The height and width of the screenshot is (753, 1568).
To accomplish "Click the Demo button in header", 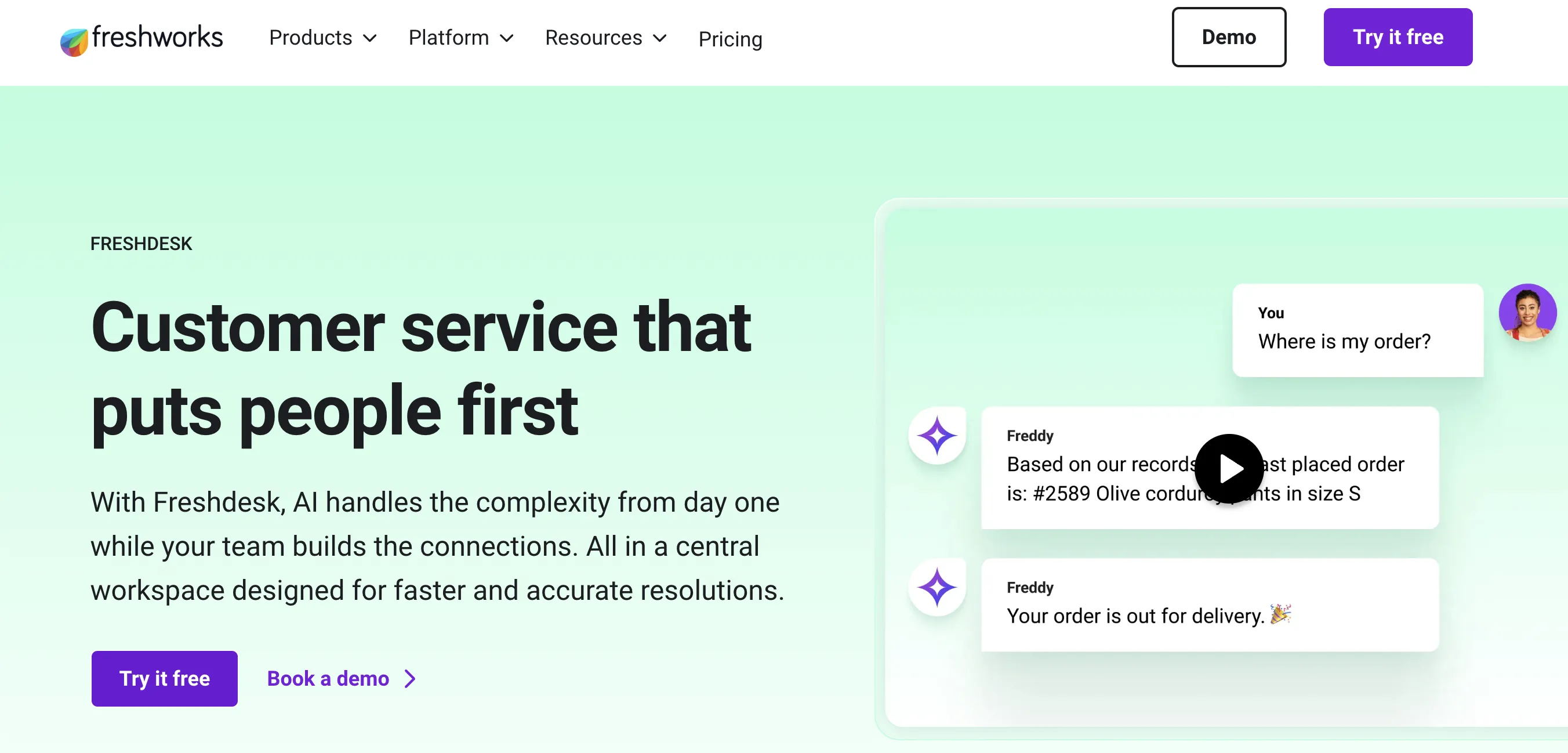I will pos(1229,37).
